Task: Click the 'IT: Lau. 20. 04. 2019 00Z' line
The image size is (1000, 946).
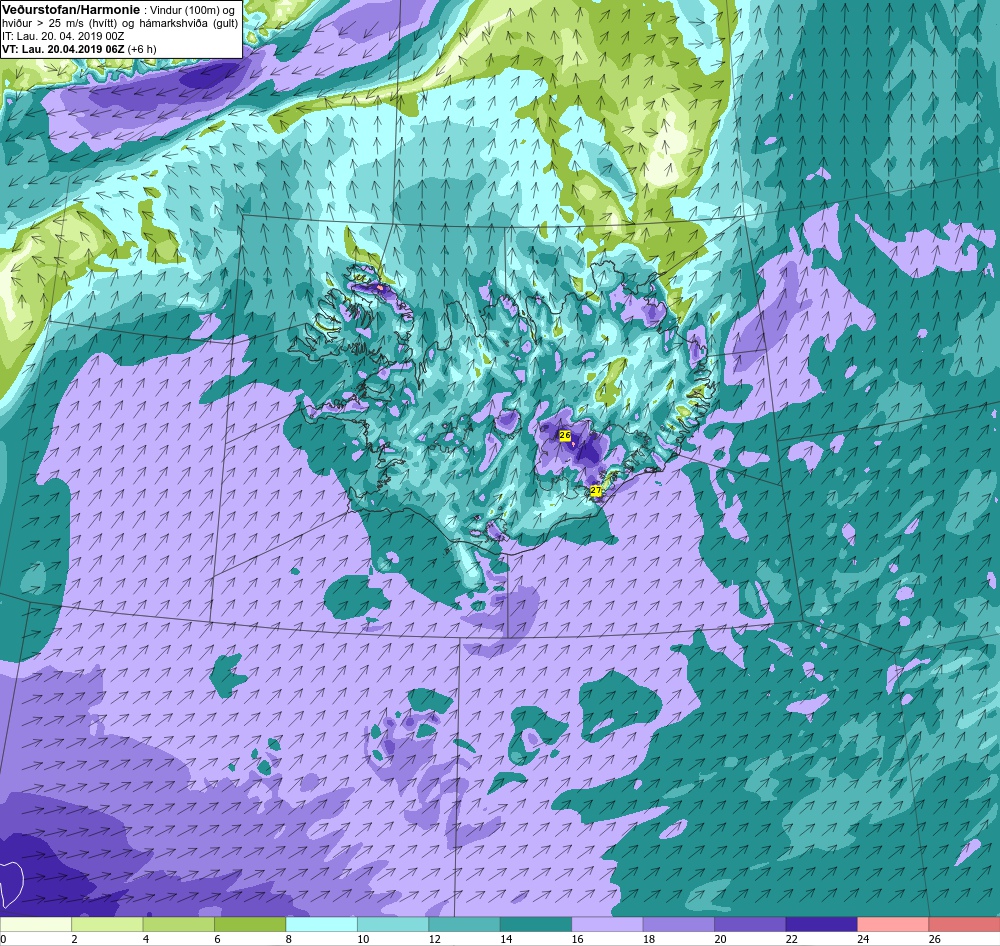Action: click(x=62, y=36)
